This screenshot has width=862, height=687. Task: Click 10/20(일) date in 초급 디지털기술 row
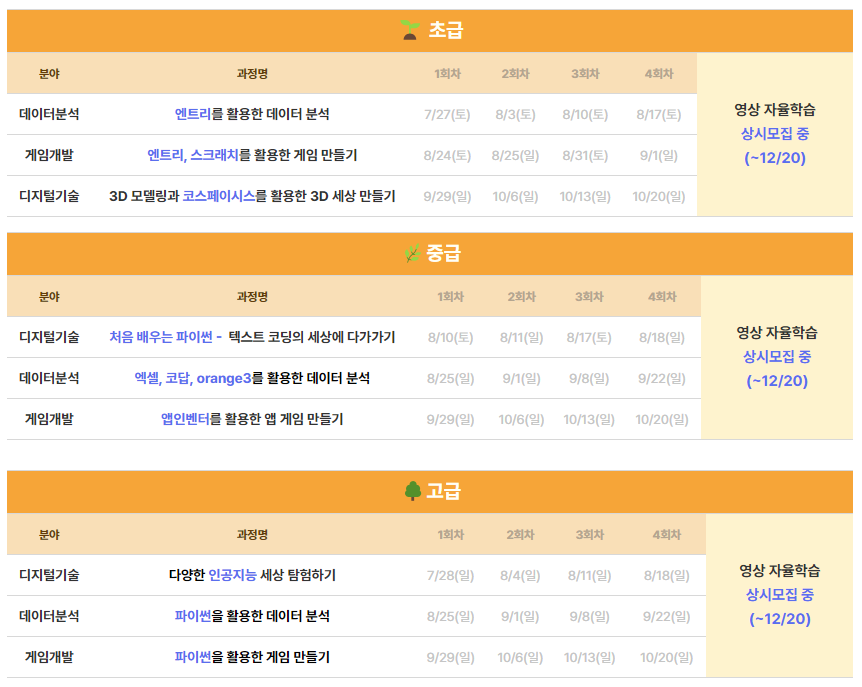[x=659, y=197]
